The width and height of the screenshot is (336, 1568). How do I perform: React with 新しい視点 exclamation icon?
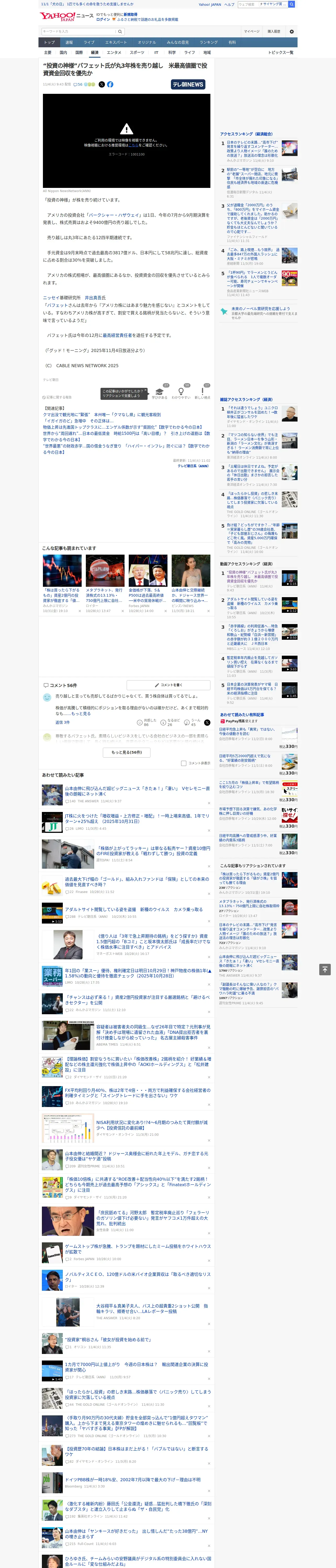(x=203, y=392)
